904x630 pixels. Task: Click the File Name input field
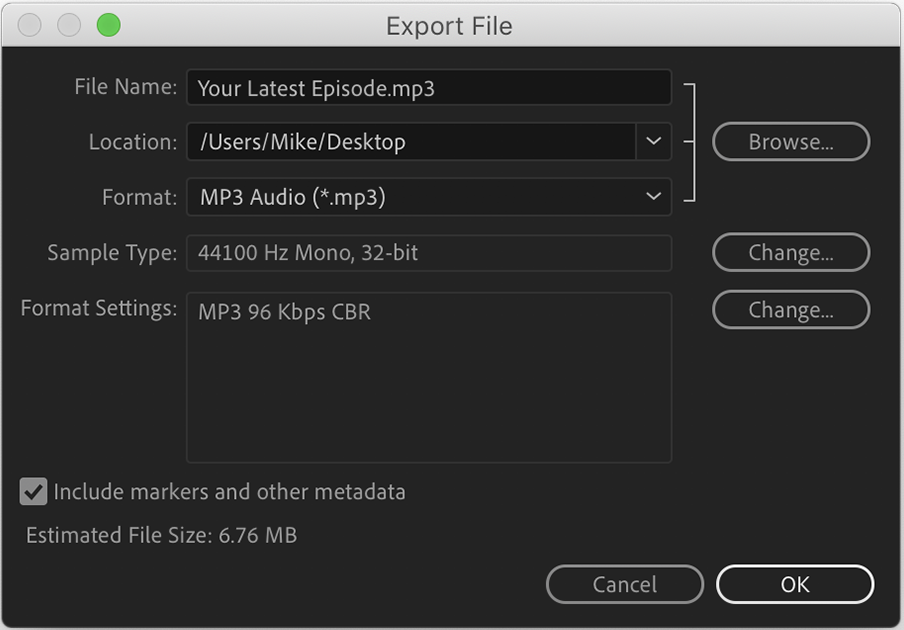tap(429, 88)
